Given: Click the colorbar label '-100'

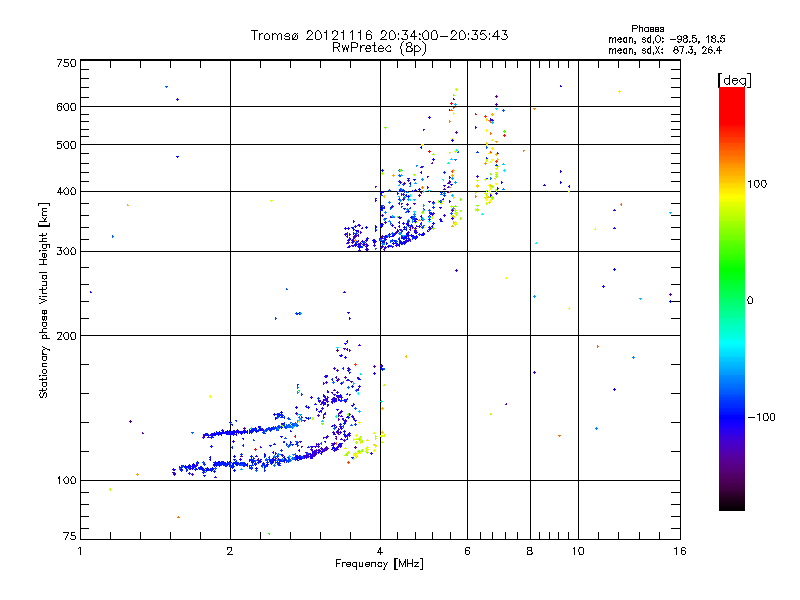Looking at the screenshot, I should coord(761,417).
